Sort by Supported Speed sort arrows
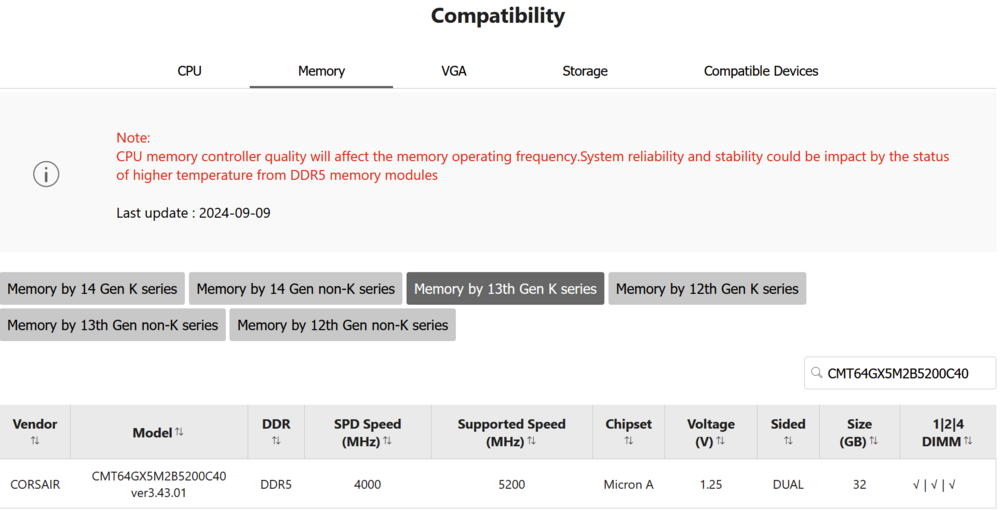Viewport: 1000px width, 510px height. [x=532, y=441]
